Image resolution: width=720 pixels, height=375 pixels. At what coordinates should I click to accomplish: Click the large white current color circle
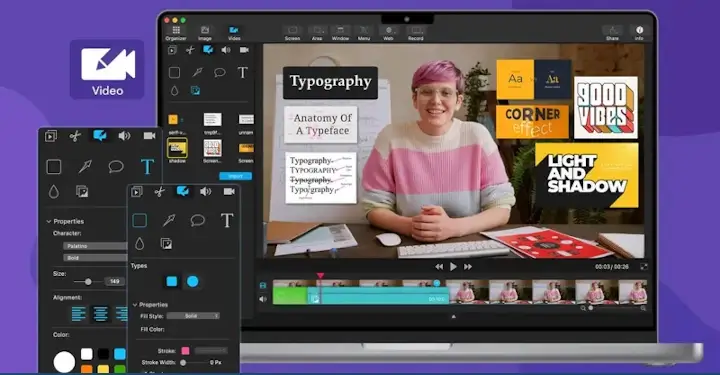click(x=64, y=362)
